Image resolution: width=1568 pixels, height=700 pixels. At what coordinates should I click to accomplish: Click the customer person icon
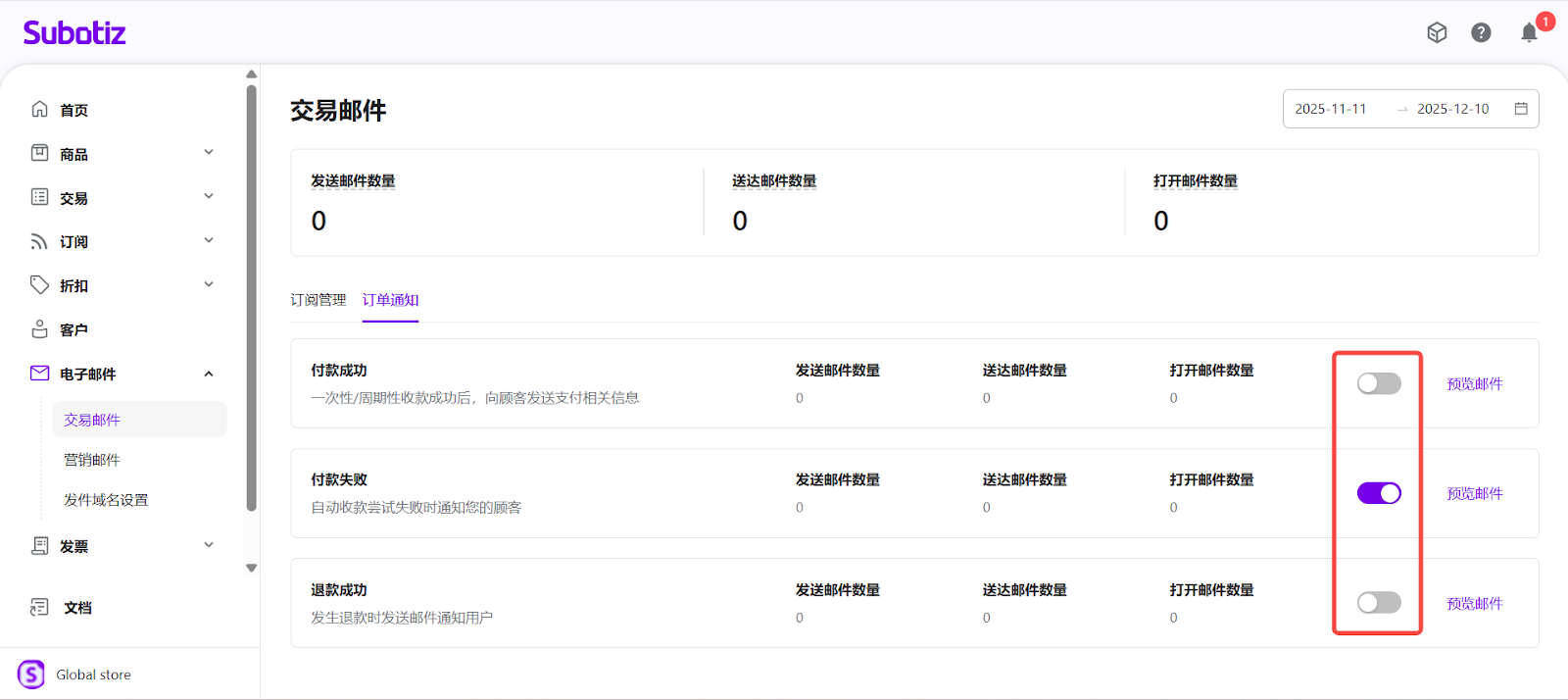pyautogui.click(x=39, y=329)
